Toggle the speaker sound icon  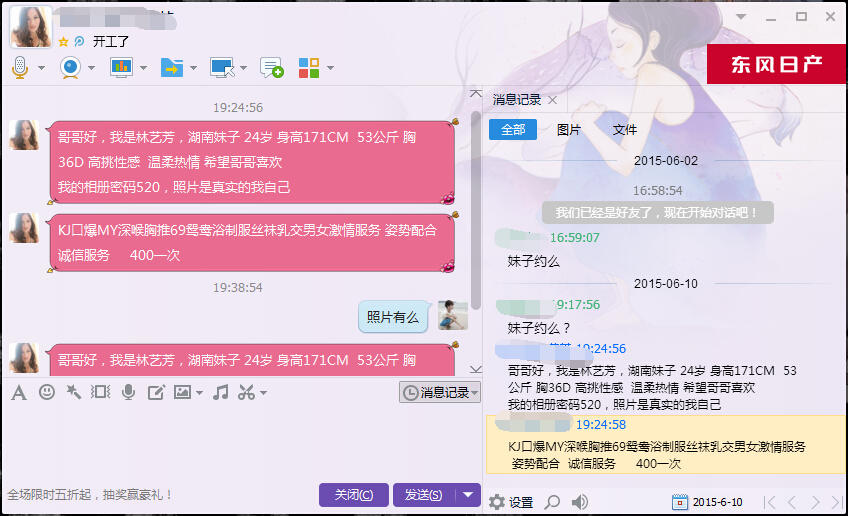tap(580, 502)
